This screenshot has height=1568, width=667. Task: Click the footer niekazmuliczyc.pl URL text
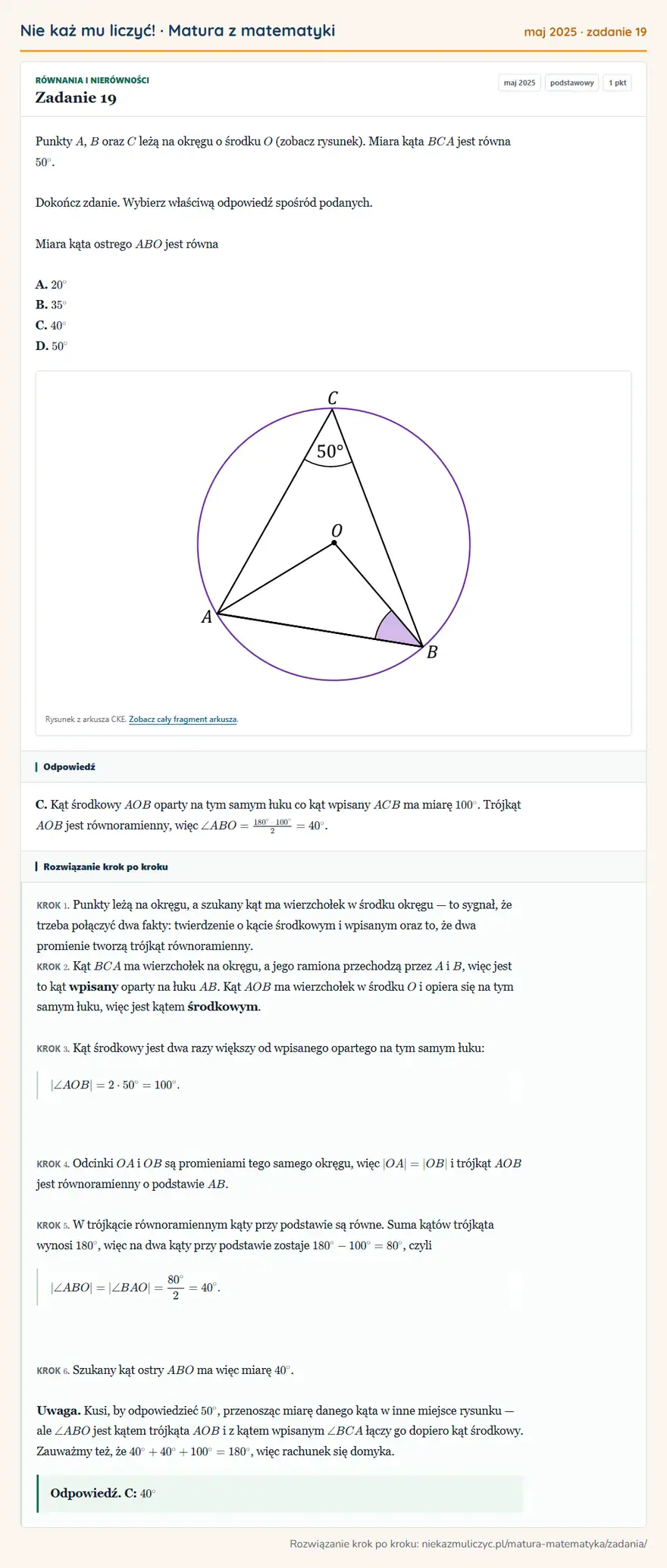pos(534,1543)
